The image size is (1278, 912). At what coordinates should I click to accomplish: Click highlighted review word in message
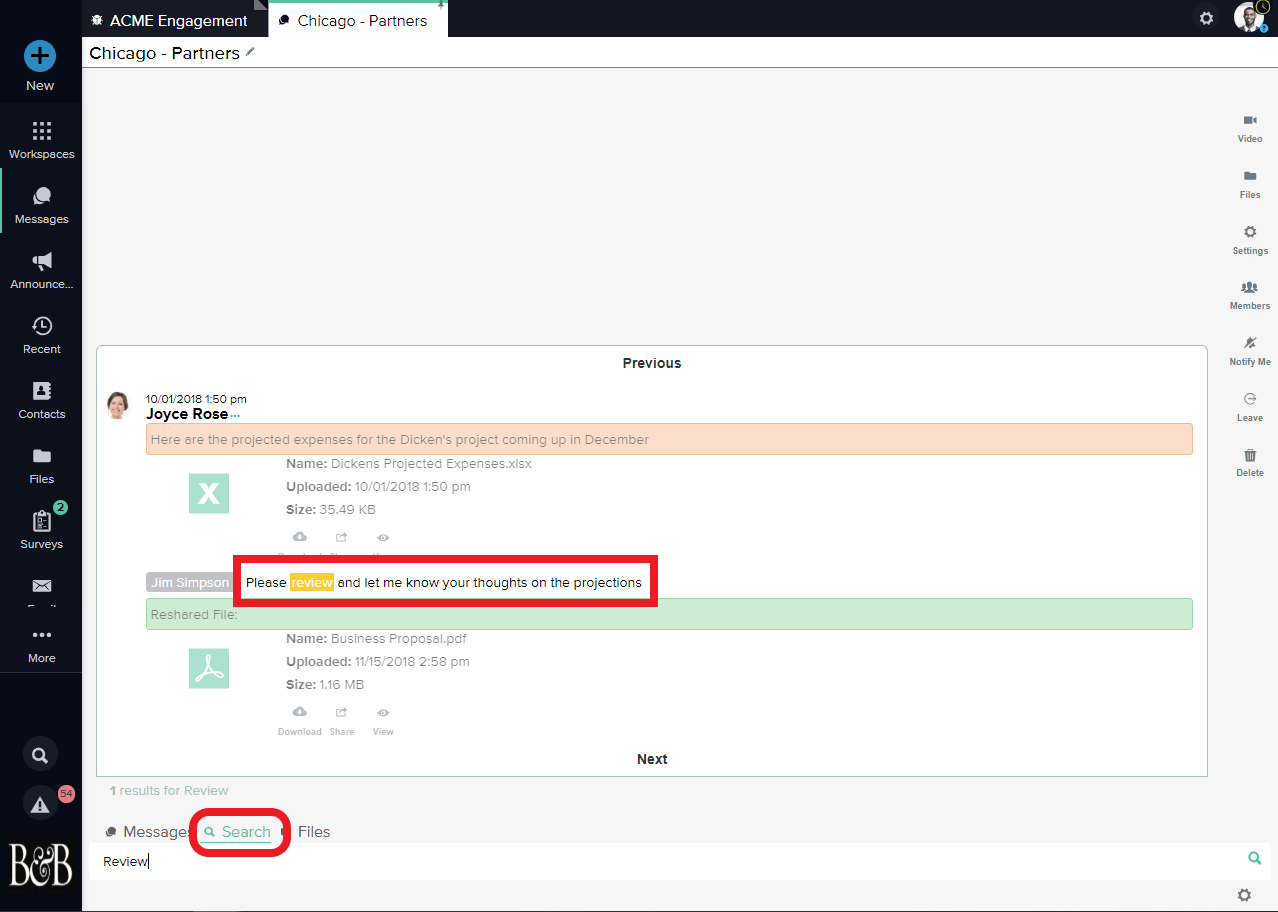coord(312,582)
